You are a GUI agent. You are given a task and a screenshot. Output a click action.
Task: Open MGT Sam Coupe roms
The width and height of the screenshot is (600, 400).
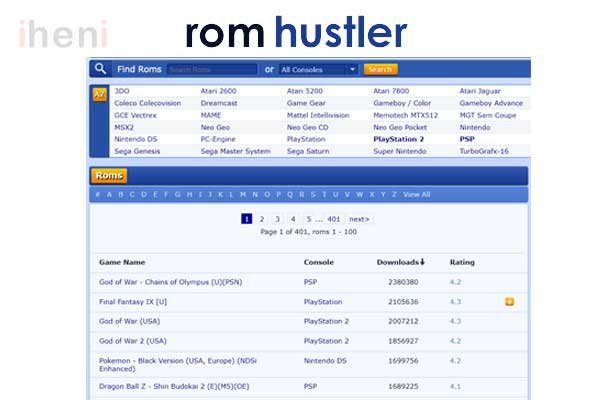[488, 115]
